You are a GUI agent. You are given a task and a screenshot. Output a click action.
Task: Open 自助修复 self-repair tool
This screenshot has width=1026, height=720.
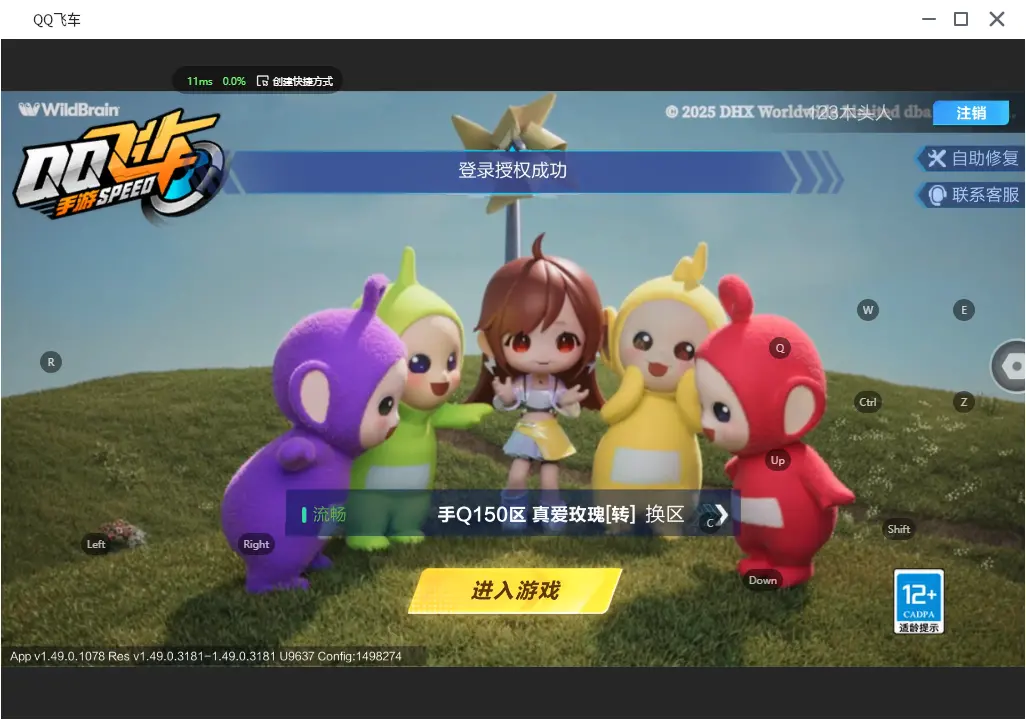pos(973,158)
